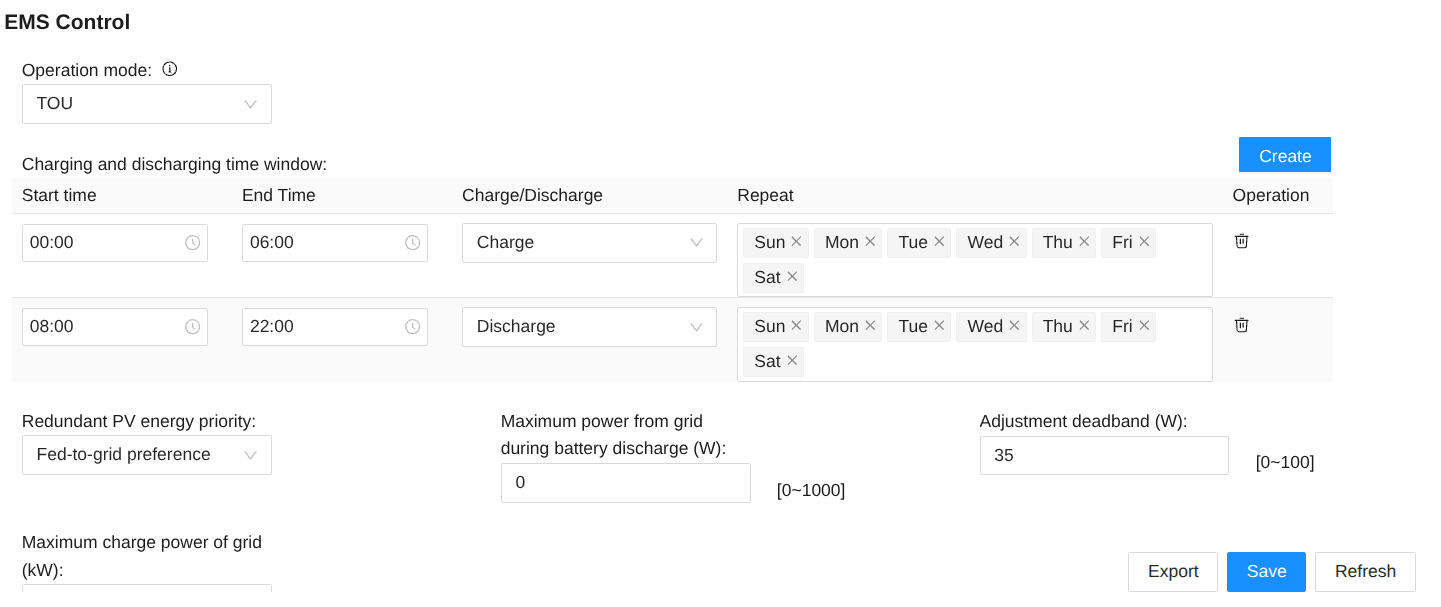1441x607 pixels.
Task: Remove Sun tag from Charge row repeat
Action: 796,242
